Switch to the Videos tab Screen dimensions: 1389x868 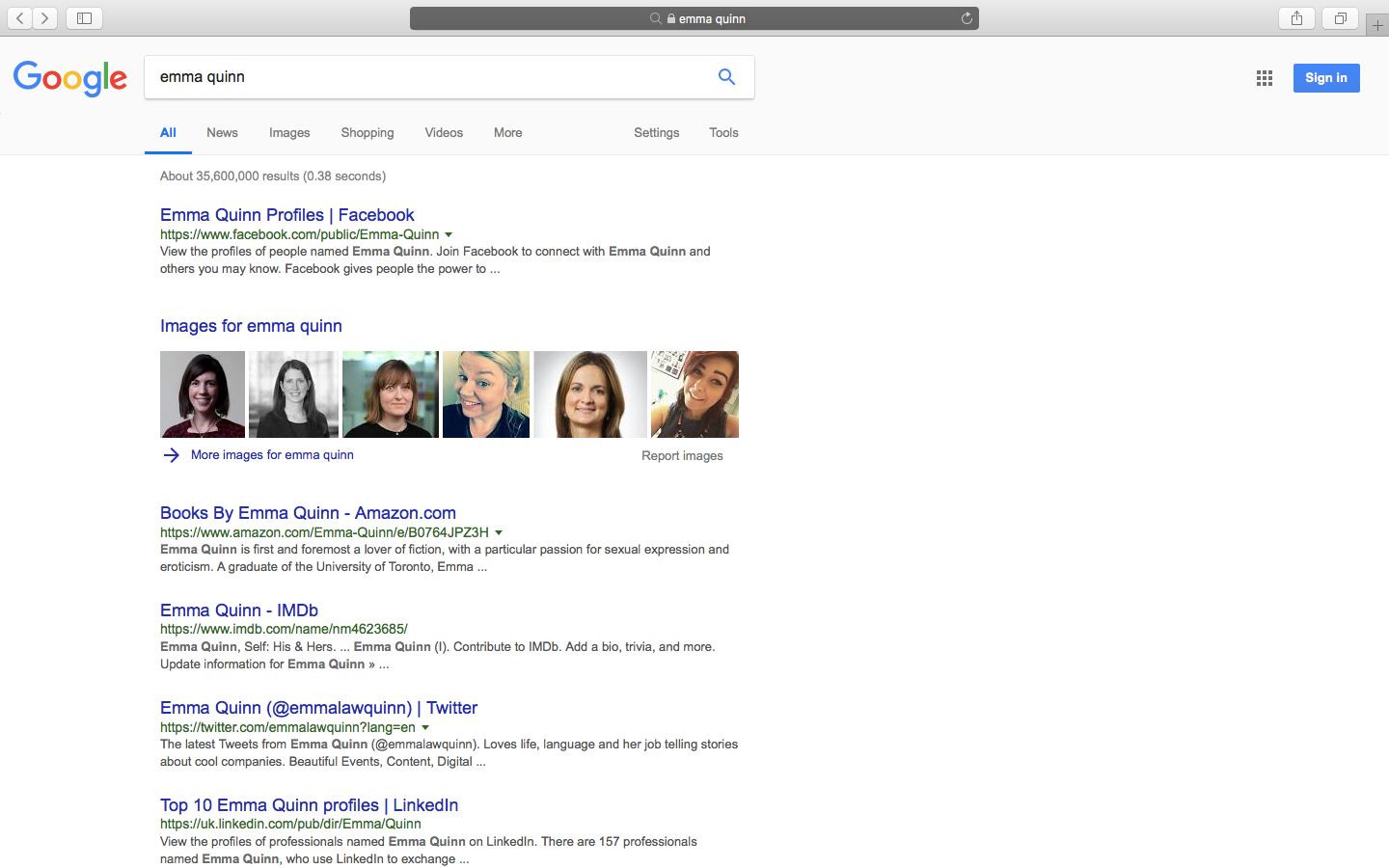point(444,133)
